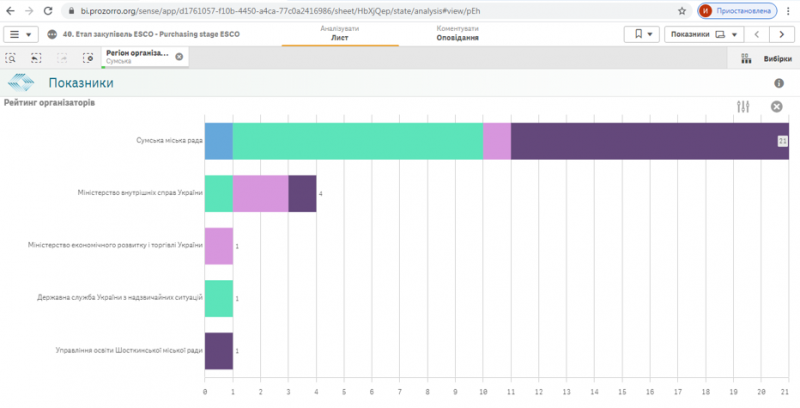This screenshot has height=408, width=800.
Task: Select the Управління освіти Шосткинської bar
Action: [x=219, y=351]
